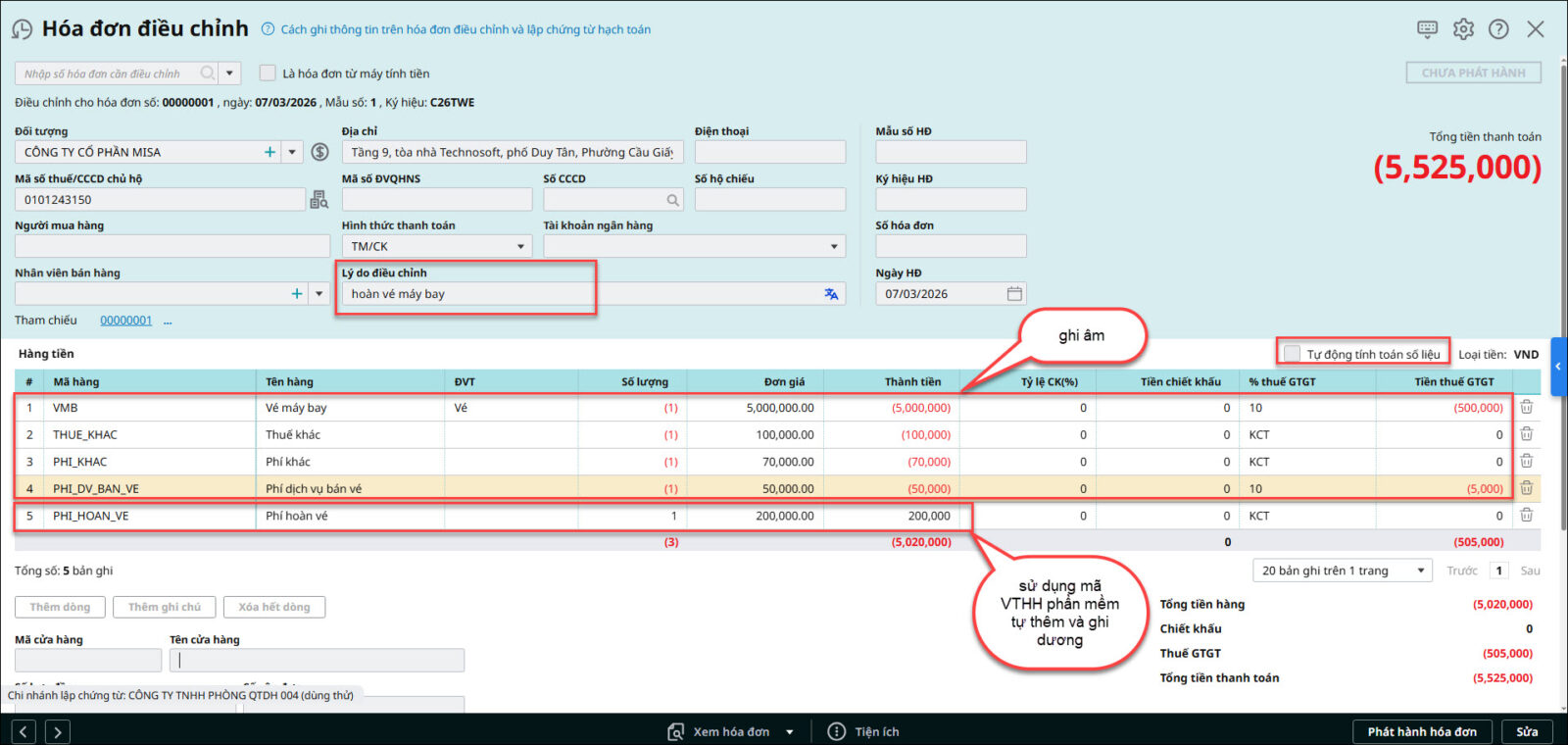This screenshot has height=745, width=1568.
Task: Click the tax code lookup icon
Action: (318, 200)
